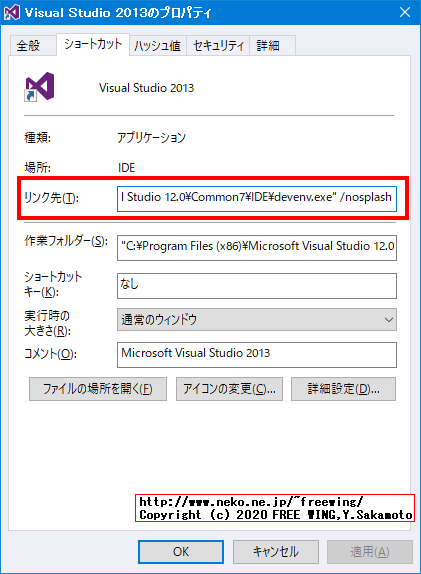421x574 pixels.
Task: Focus the ショートカットキー field
Action: pos(257,286)
